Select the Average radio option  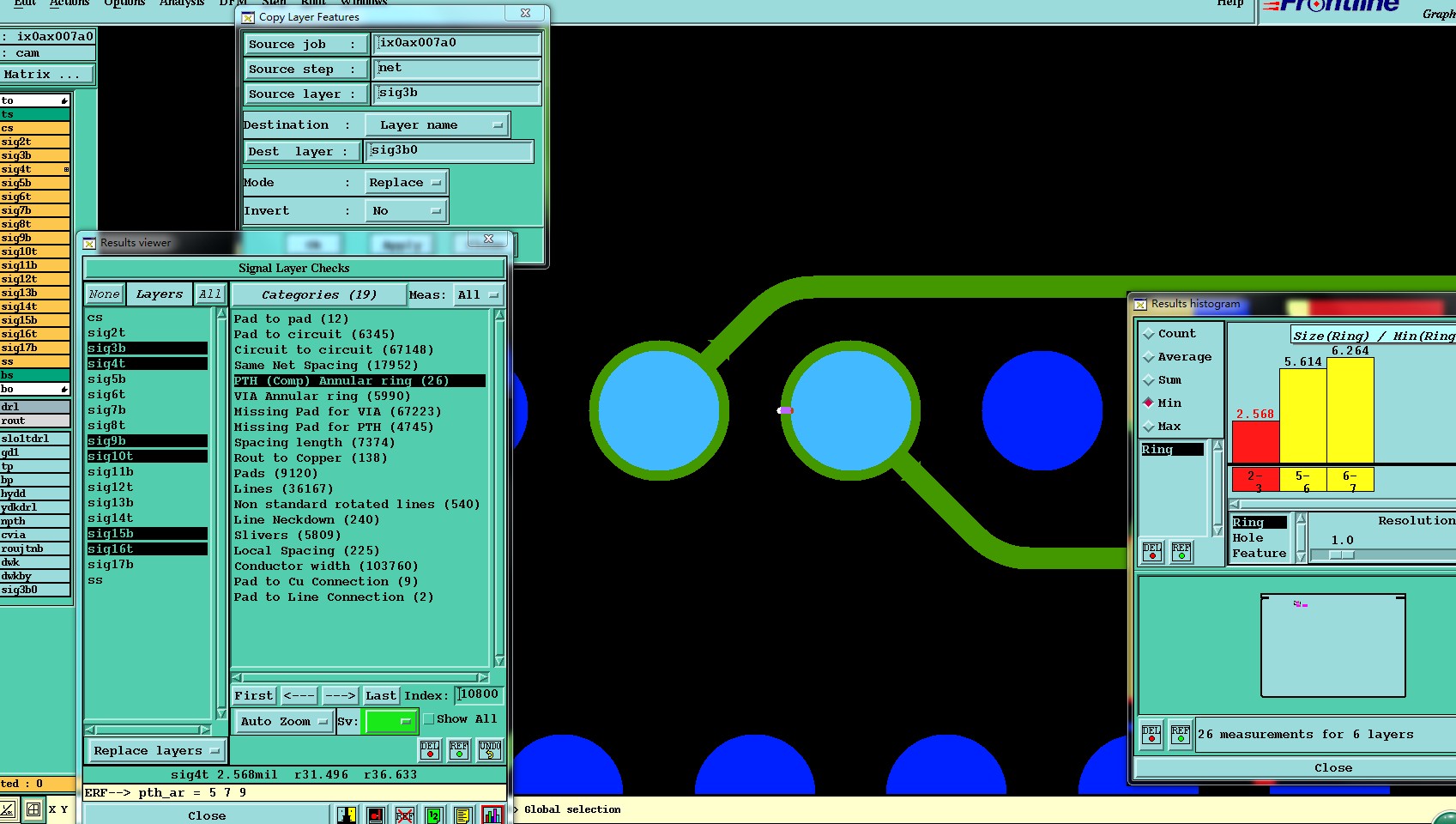coord(1149,357)
